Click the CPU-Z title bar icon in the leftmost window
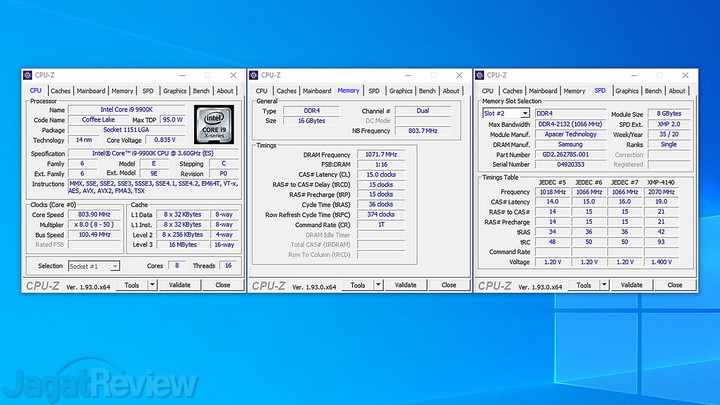The width and height of the screenshot is (720, 405). coord(30,76)
